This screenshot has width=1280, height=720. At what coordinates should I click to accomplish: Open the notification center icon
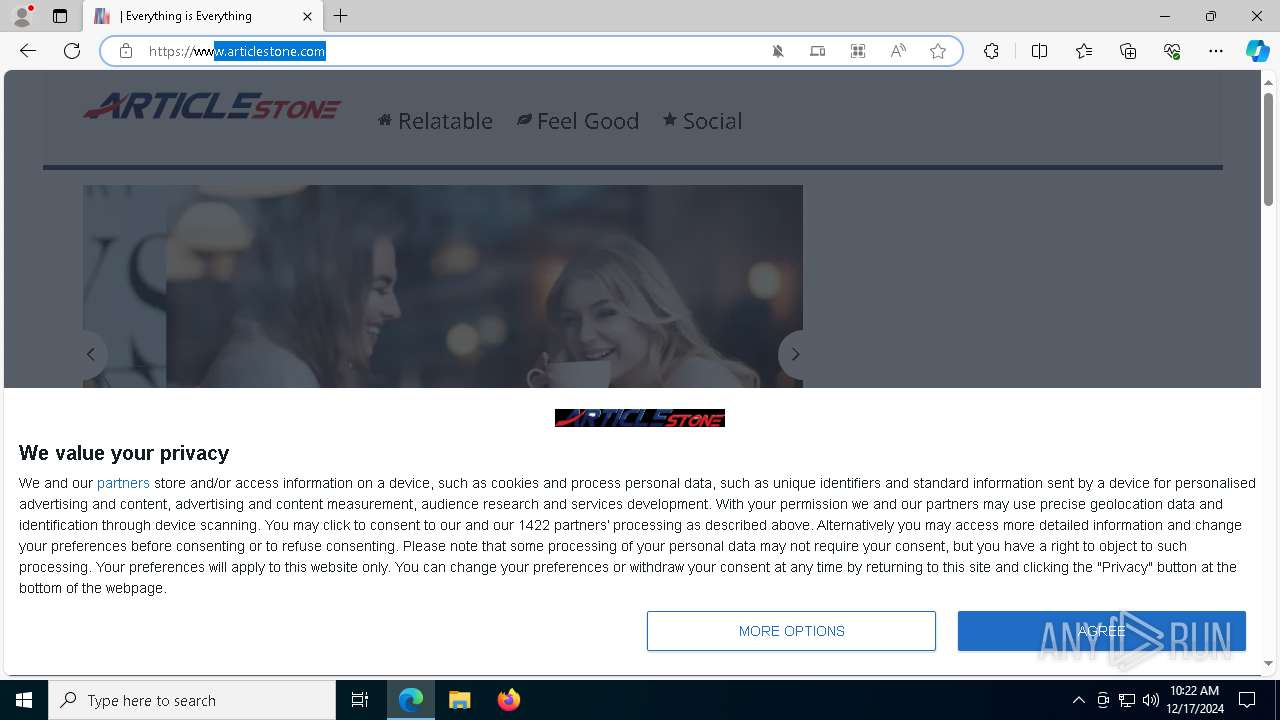pos(1247,700)
